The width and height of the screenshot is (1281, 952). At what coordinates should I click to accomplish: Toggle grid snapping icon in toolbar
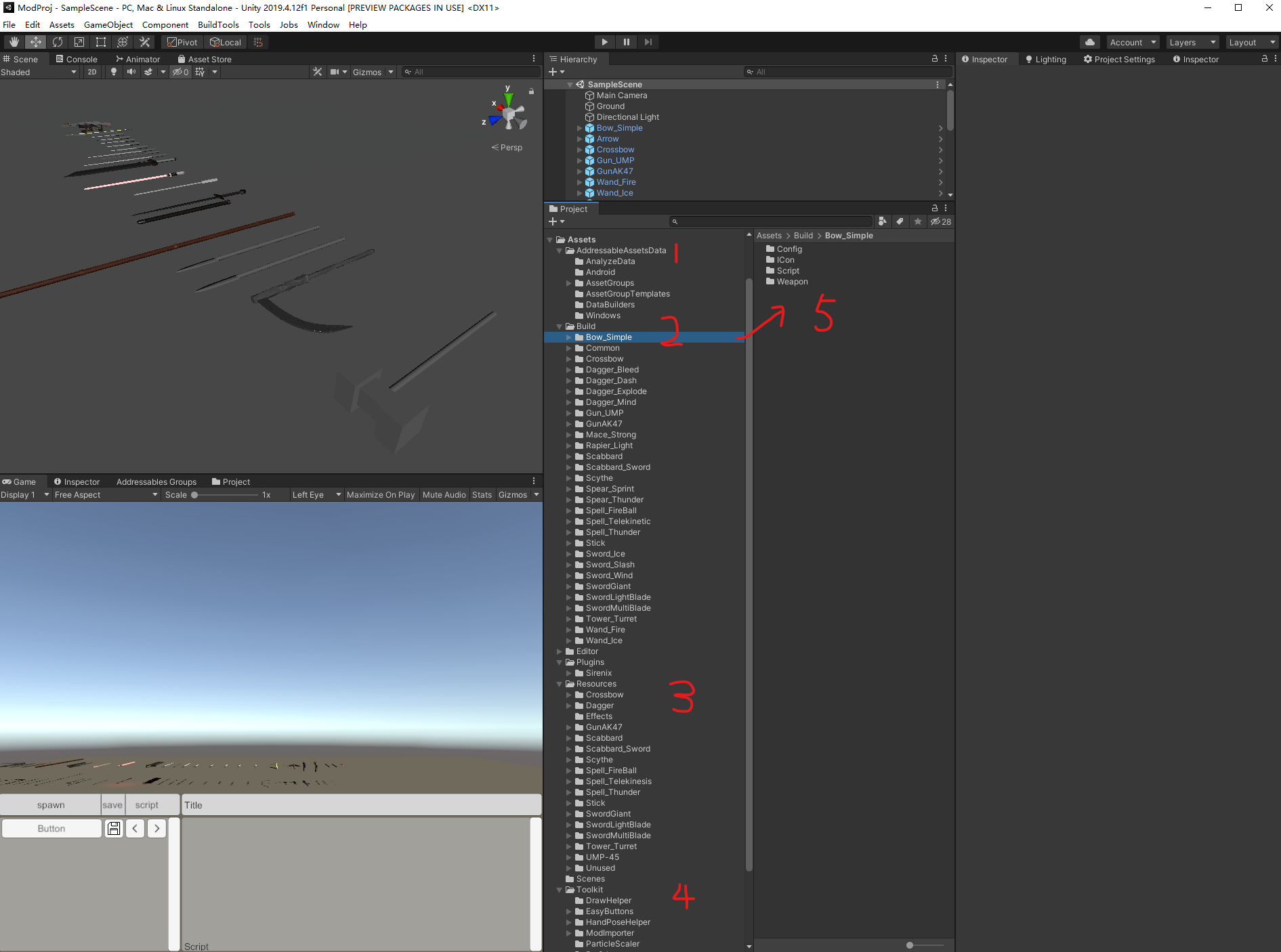point(258,42)
